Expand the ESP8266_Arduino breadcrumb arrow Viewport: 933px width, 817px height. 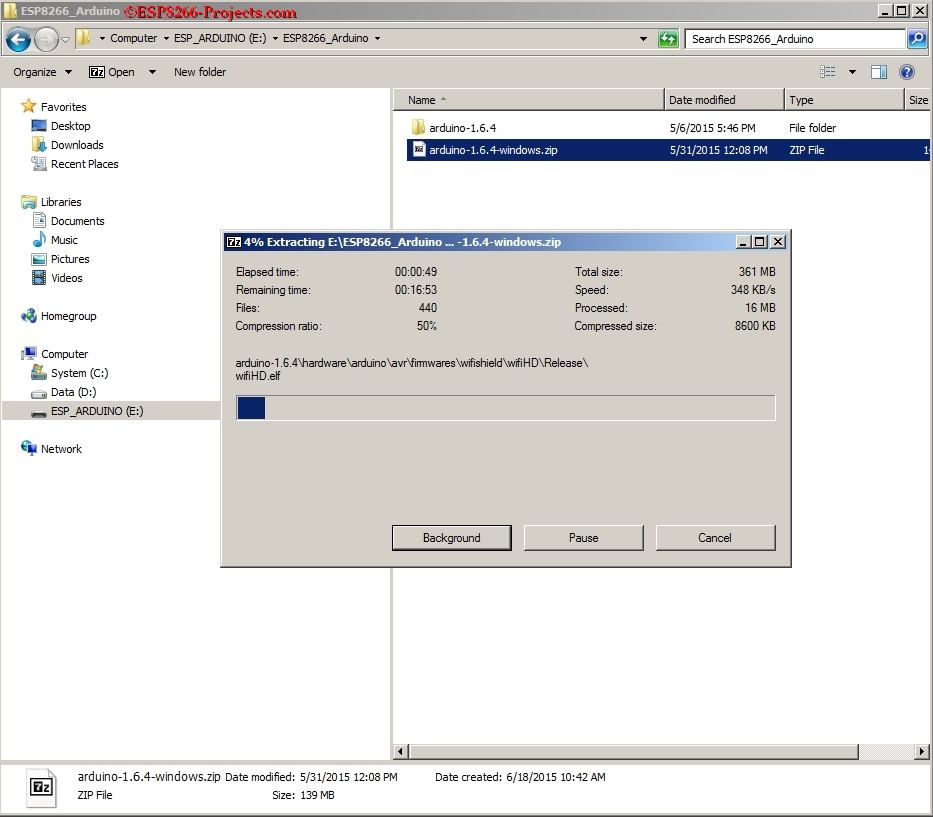(377, 39)
